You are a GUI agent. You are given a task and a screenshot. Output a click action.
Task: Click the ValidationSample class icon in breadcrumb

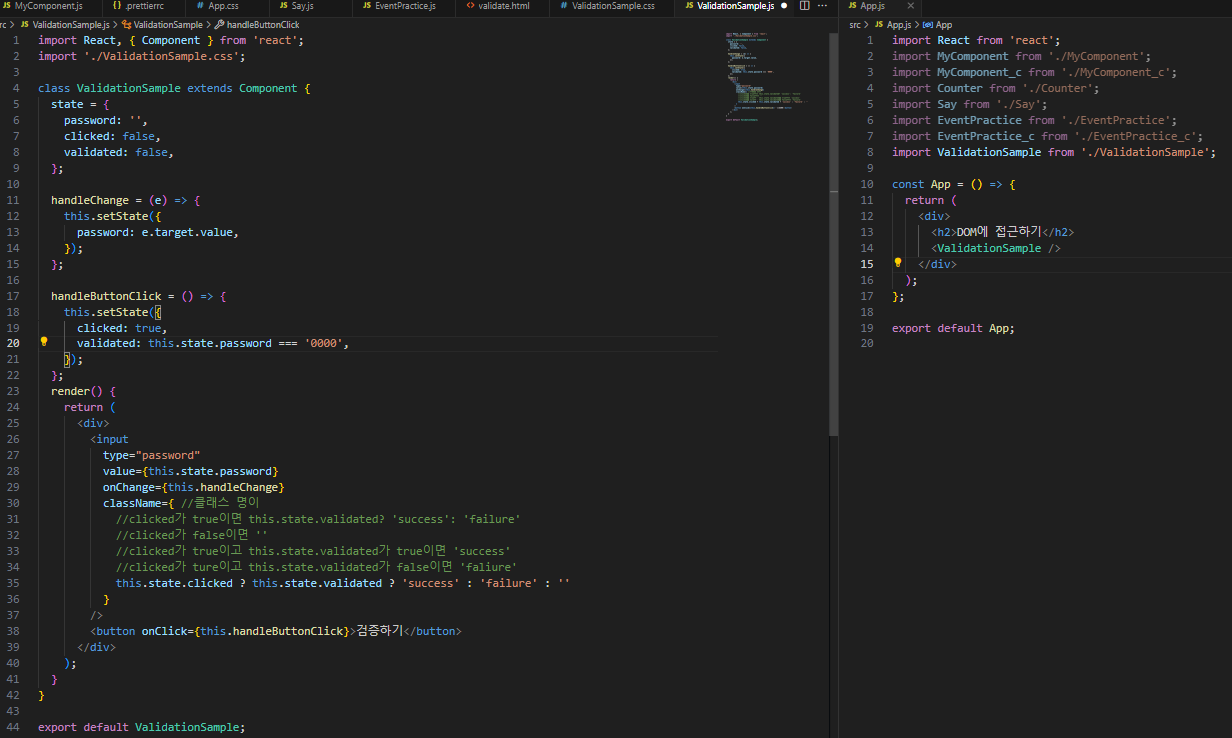pos(126,23)
